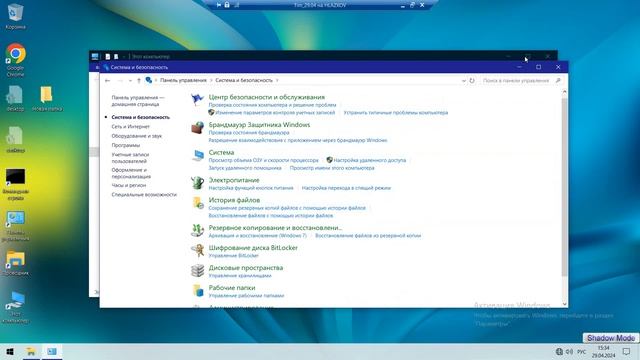
Task: Open Сеть и Интернет in sidebar
Action: pyautogui.click(x=131, y=127)
